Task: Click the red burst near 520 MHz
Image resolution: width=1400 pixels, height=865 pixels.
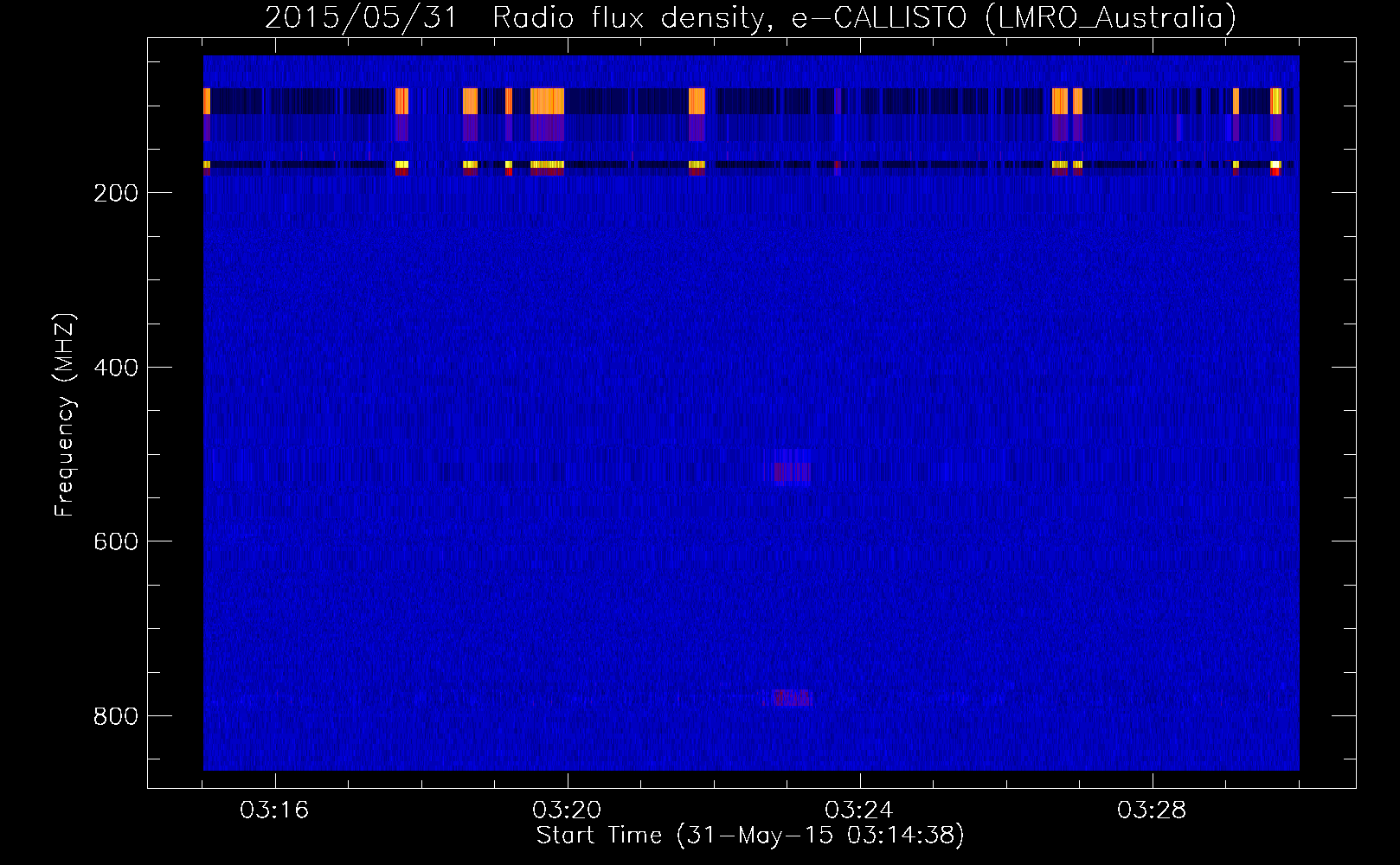Action: pyautogui.click(x=793, y=471)
